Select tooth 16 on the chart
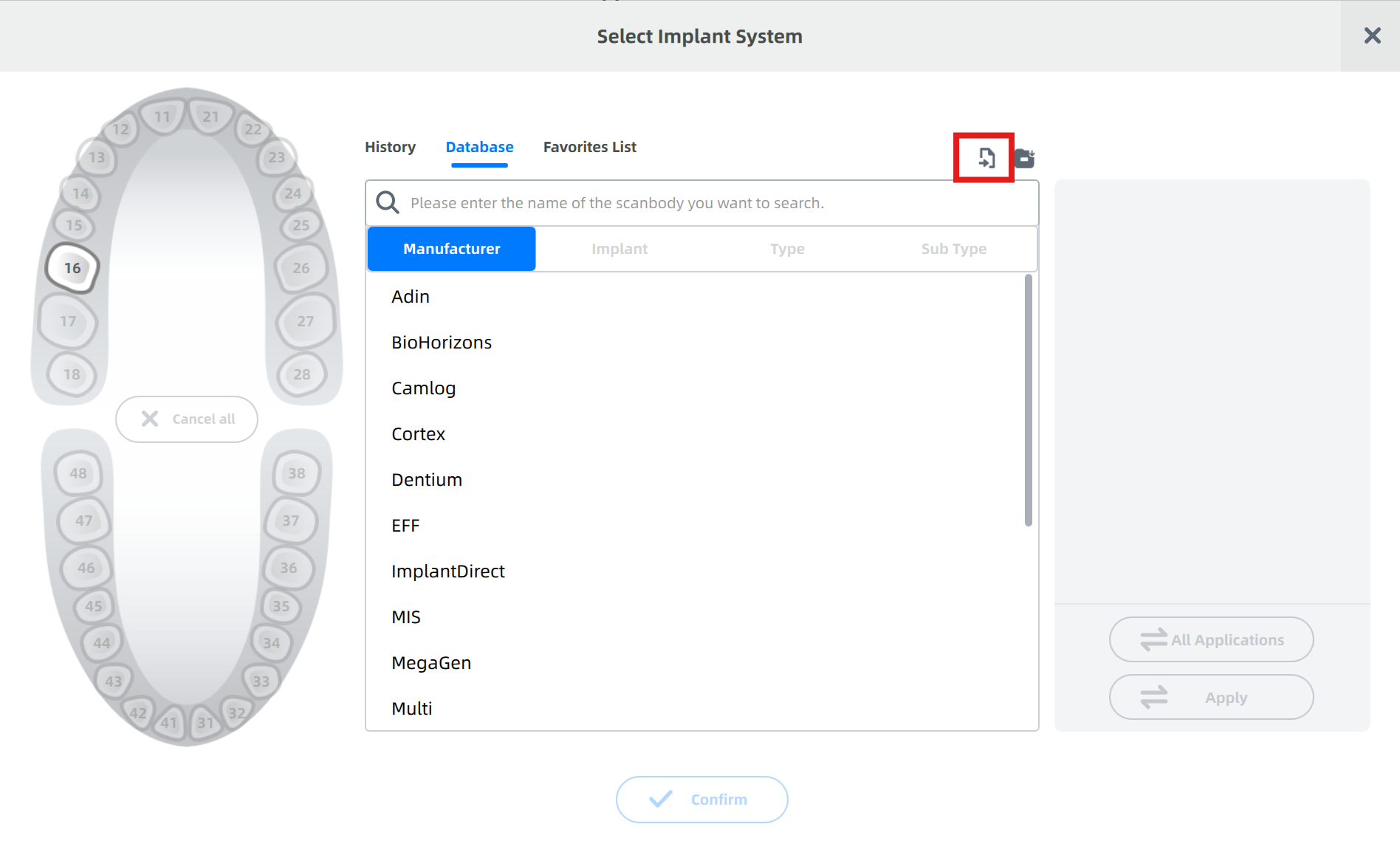This screenshot has width=1400, height=852. (72, 268)
